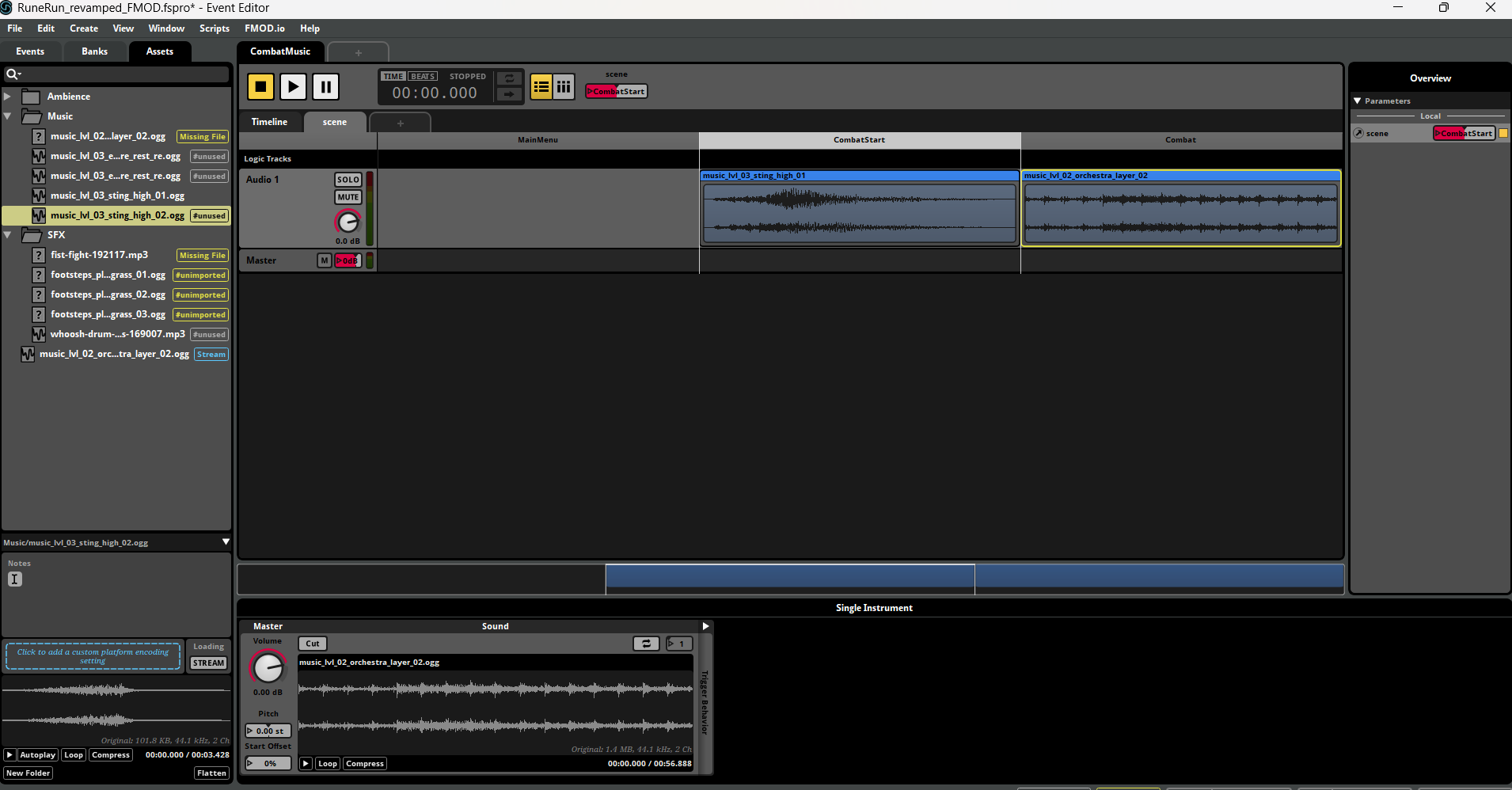This screenshot has height=790, width=1512.
Task: Mute the Audio 1 track
Action: coord(348,197)
